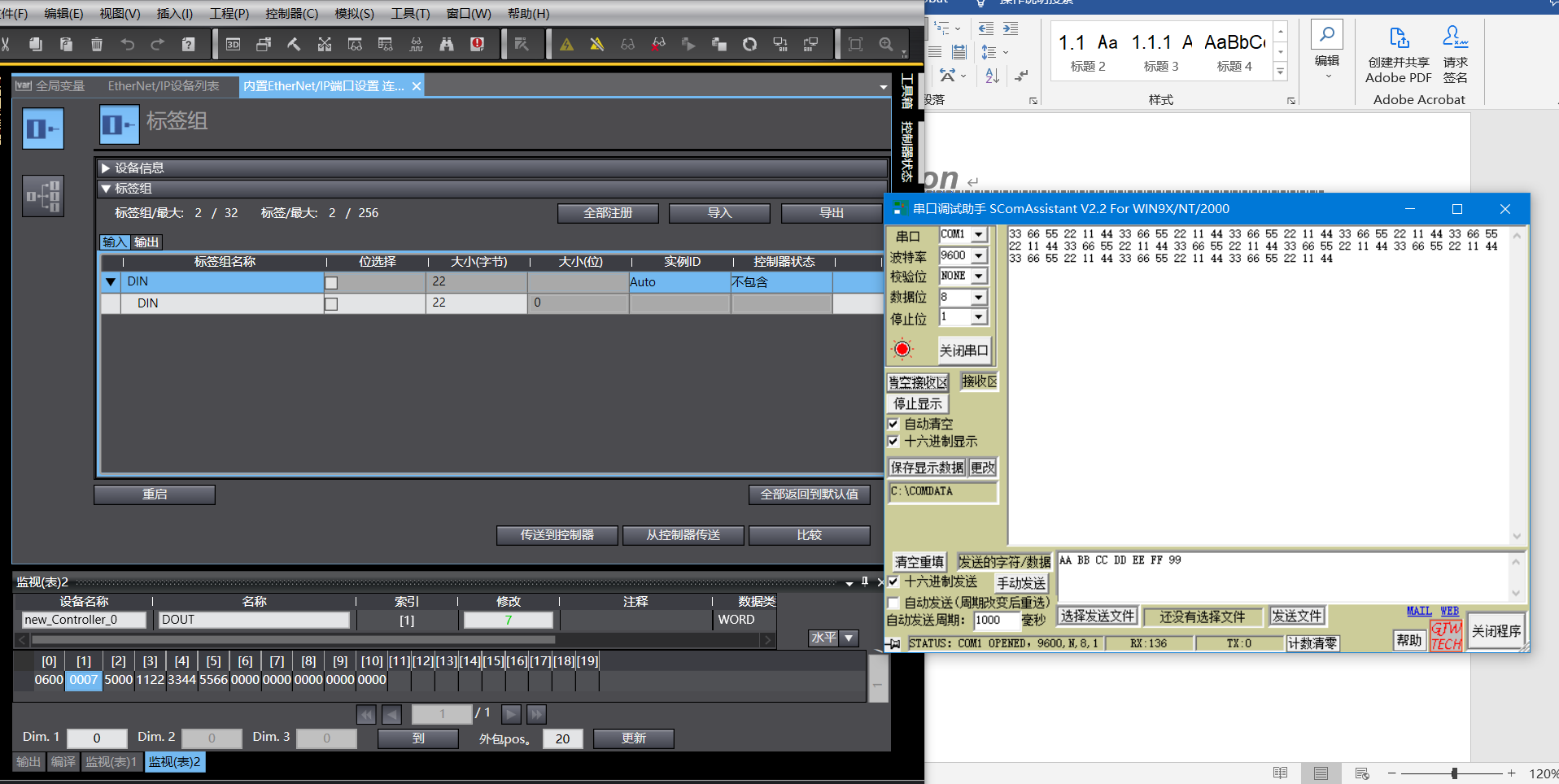Collapse the 标签组 section
The width and height of the screenshot is (1559, 784).
[106, 189]
